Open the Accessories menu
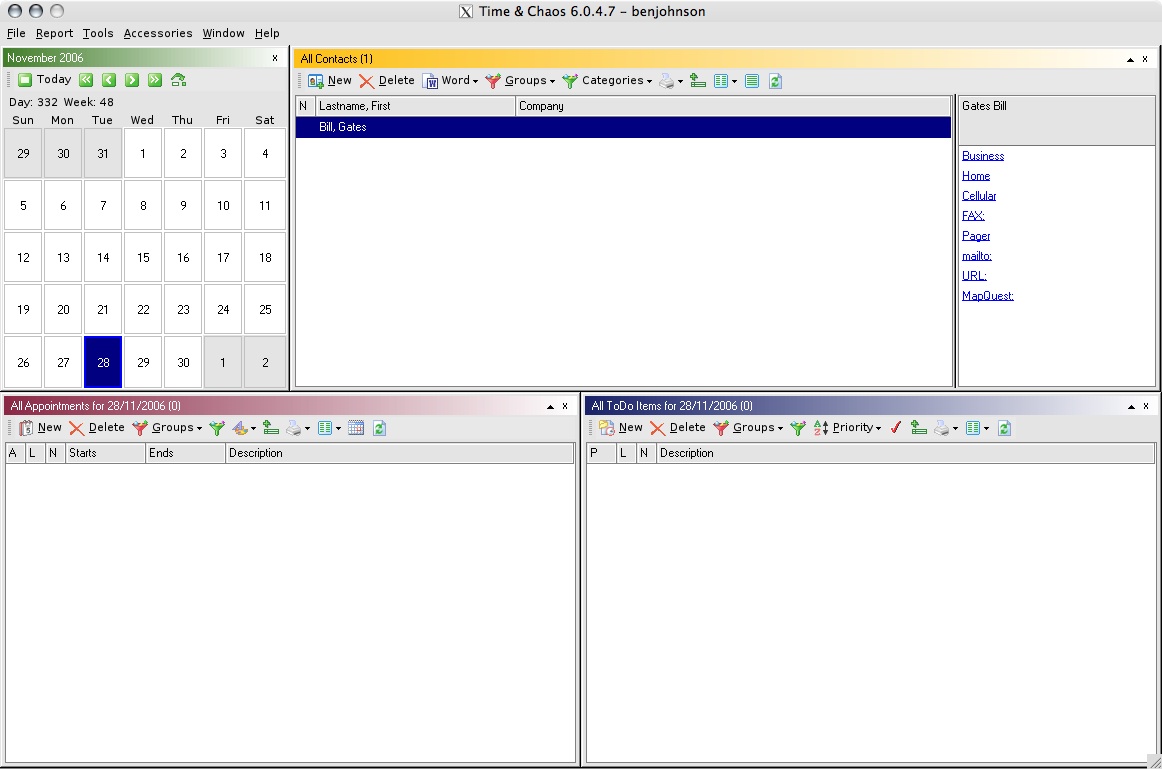Image resolution: width=1162 pixels, height=769 pixels. [157, 33]
